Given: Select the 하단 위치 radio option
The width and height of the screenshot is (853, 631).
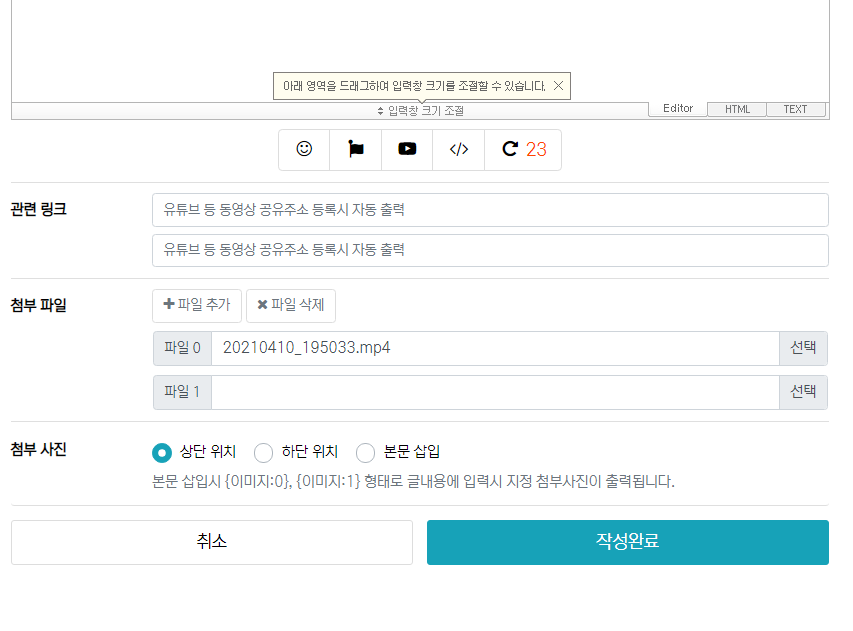Looking at the screenshot, I should (263, 453).
